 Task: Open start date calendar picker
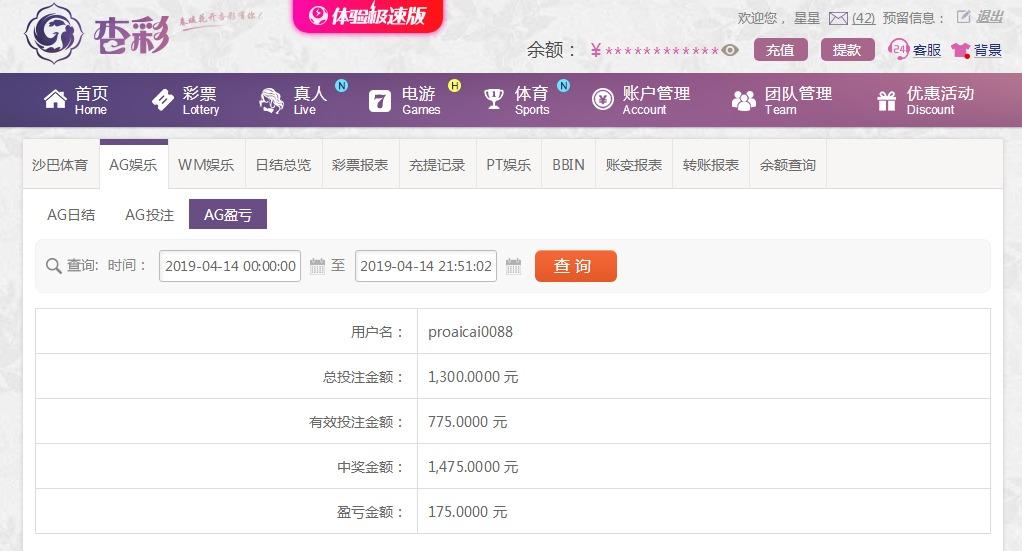point(317,266)
